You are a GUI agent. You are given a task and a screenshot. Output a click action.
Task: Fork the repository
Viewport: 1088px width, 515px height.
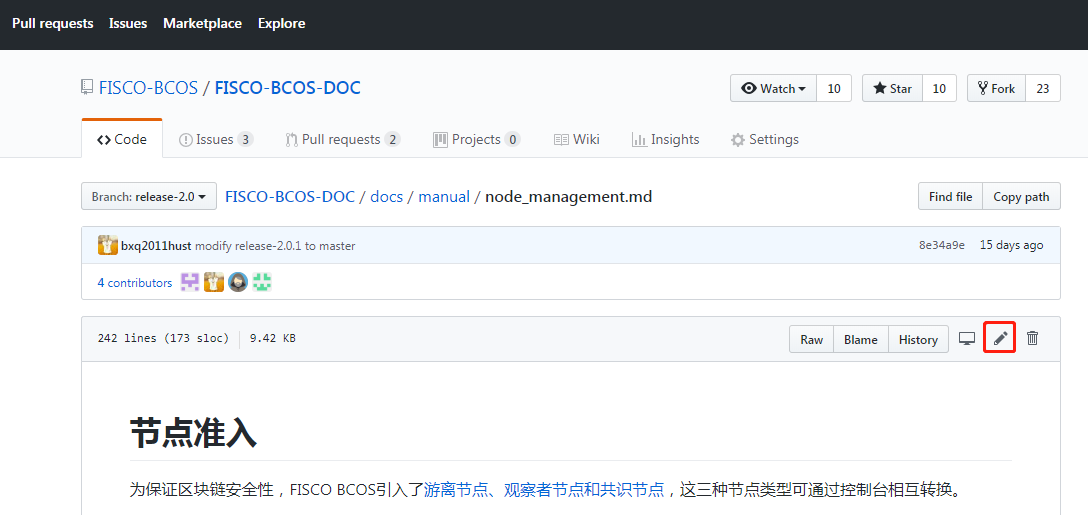(x=996, y=89)
